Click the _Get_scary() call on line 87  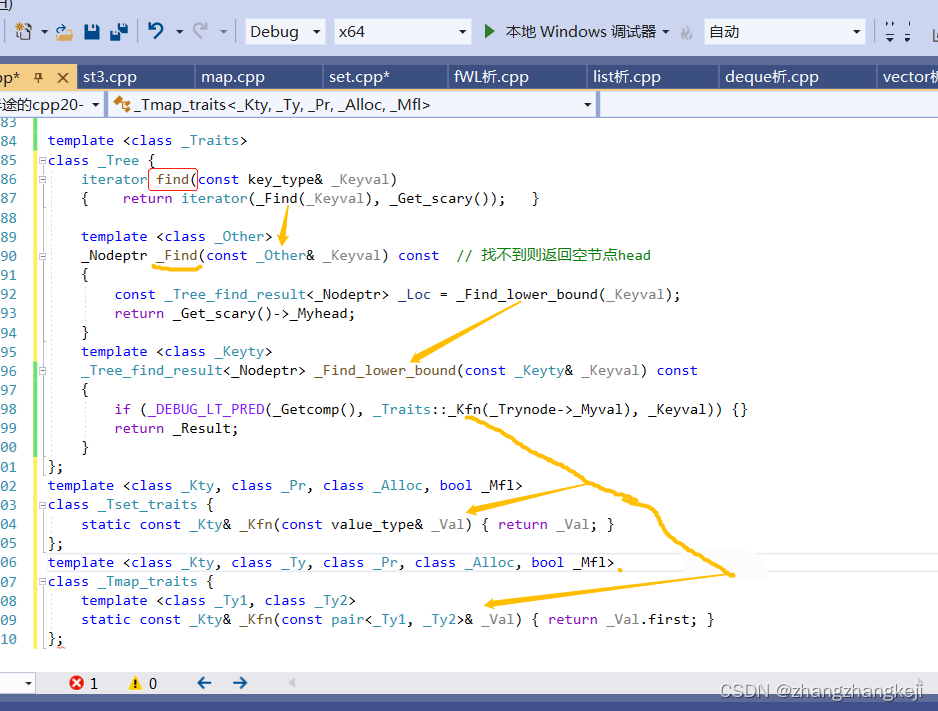442,199
